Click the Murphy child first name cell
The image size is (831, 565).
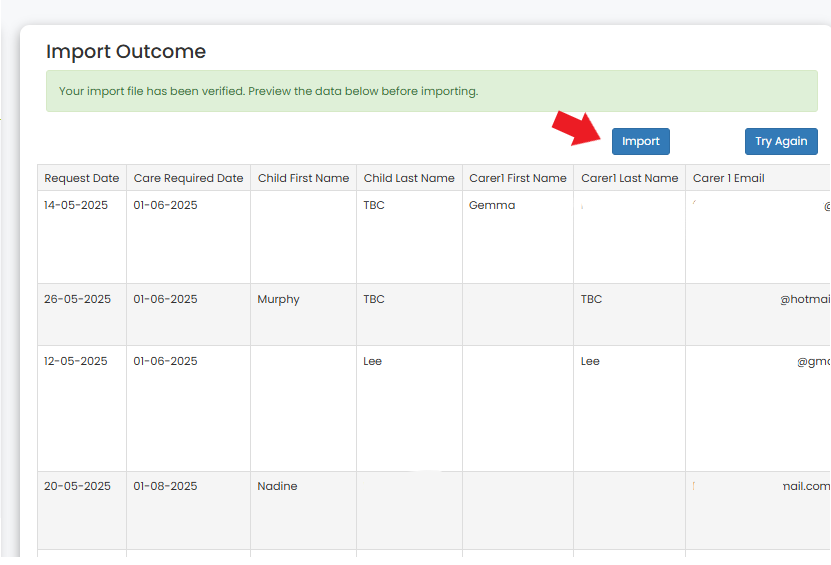coord(278,299)
